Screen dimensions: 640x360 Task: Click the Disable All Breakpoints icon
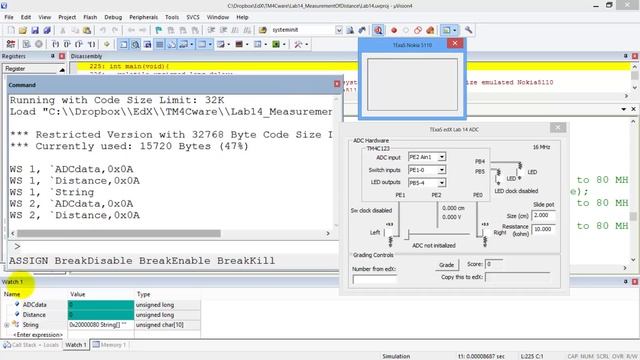[x=418, y=30]
